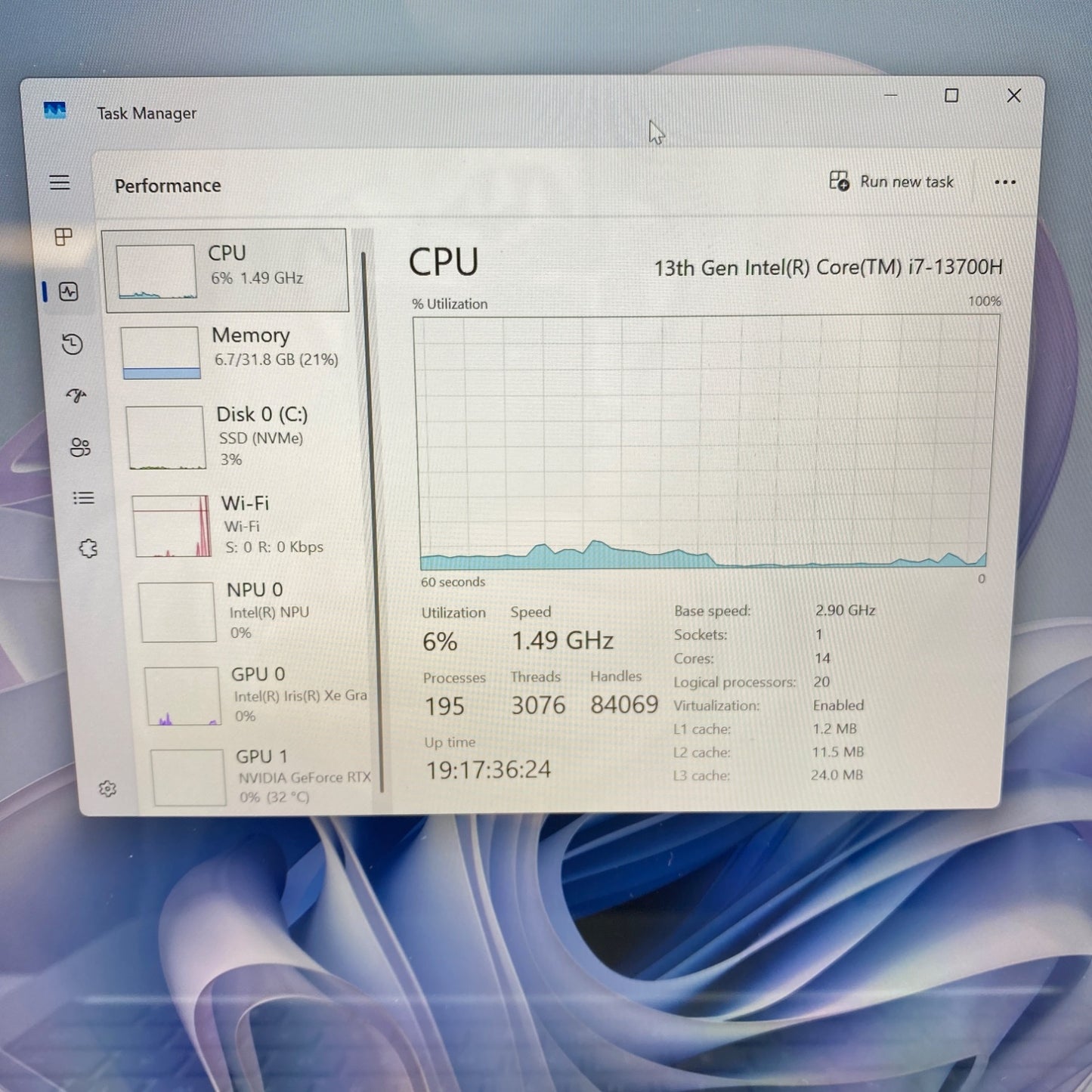This screenshot has width=1092, height=1092.
Task: Click the Memory mini graph thumbnail
Action: (x=161, y=352)
